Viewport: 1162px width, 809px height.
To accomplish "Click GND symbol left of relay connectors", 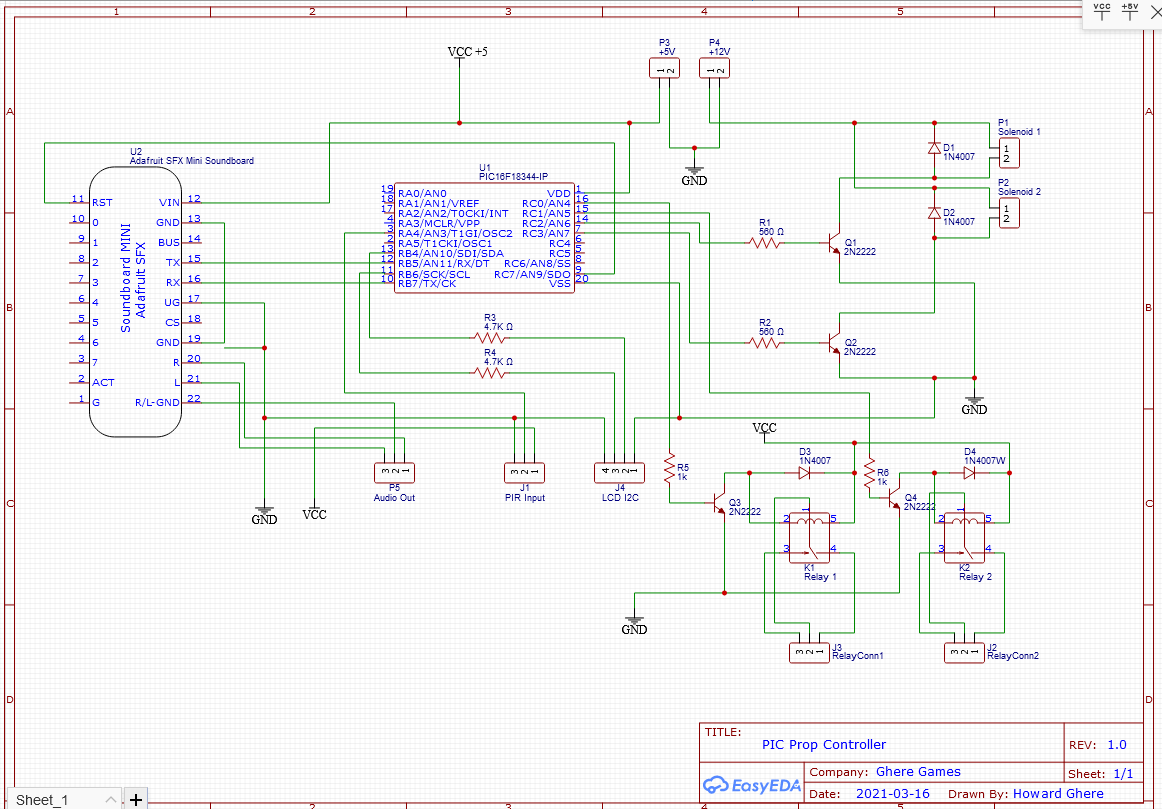I will click(634, 625).
